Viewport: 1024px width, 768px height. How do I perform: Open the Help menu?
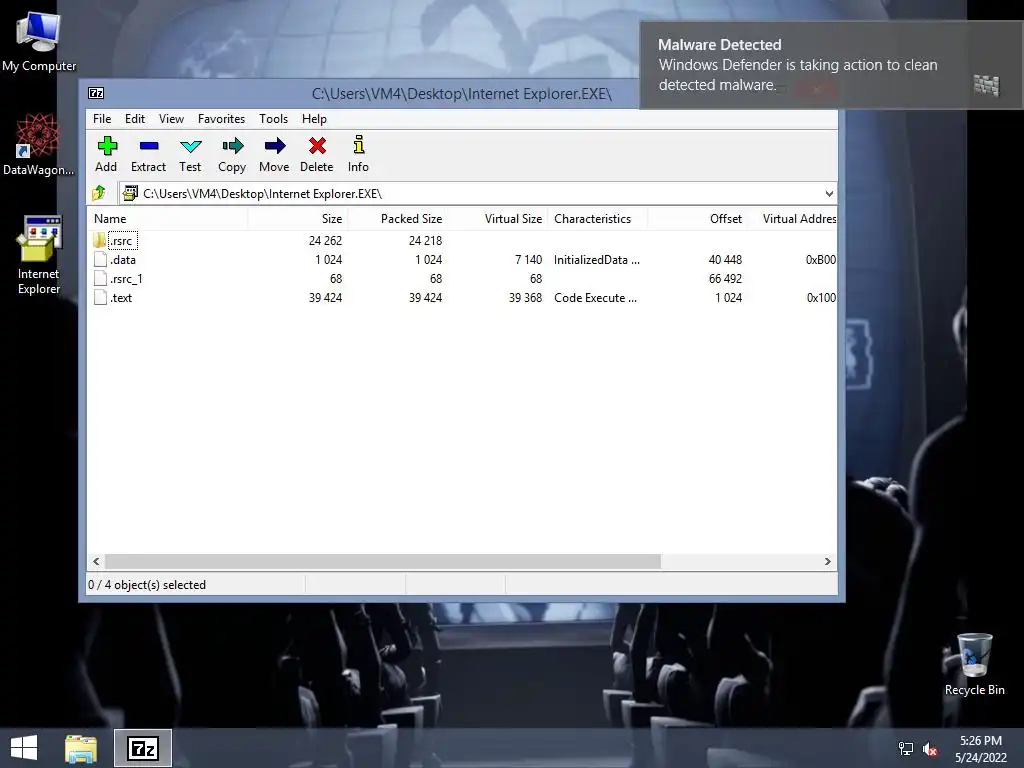(314, 119)
